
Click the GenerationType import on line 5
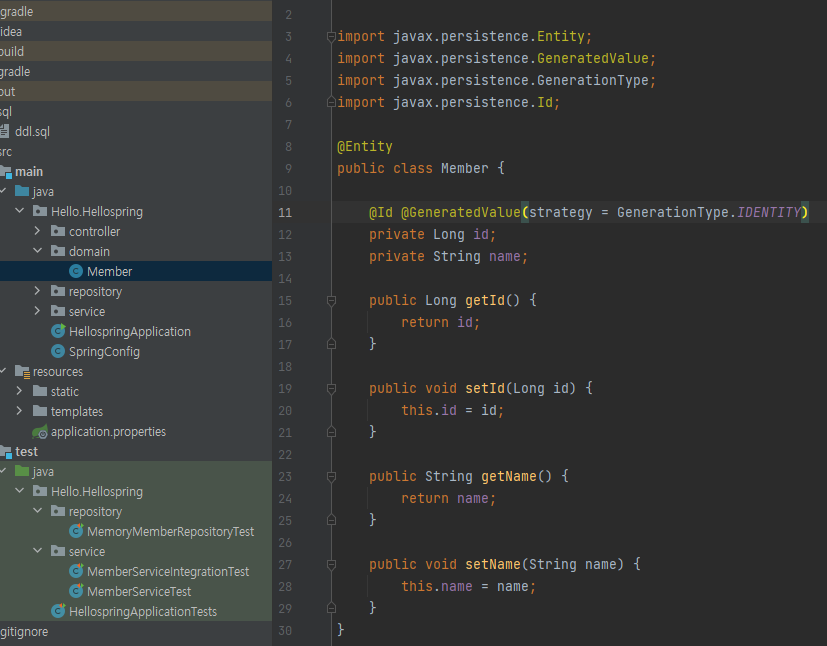pyautogui.click(x=592, y=80)
